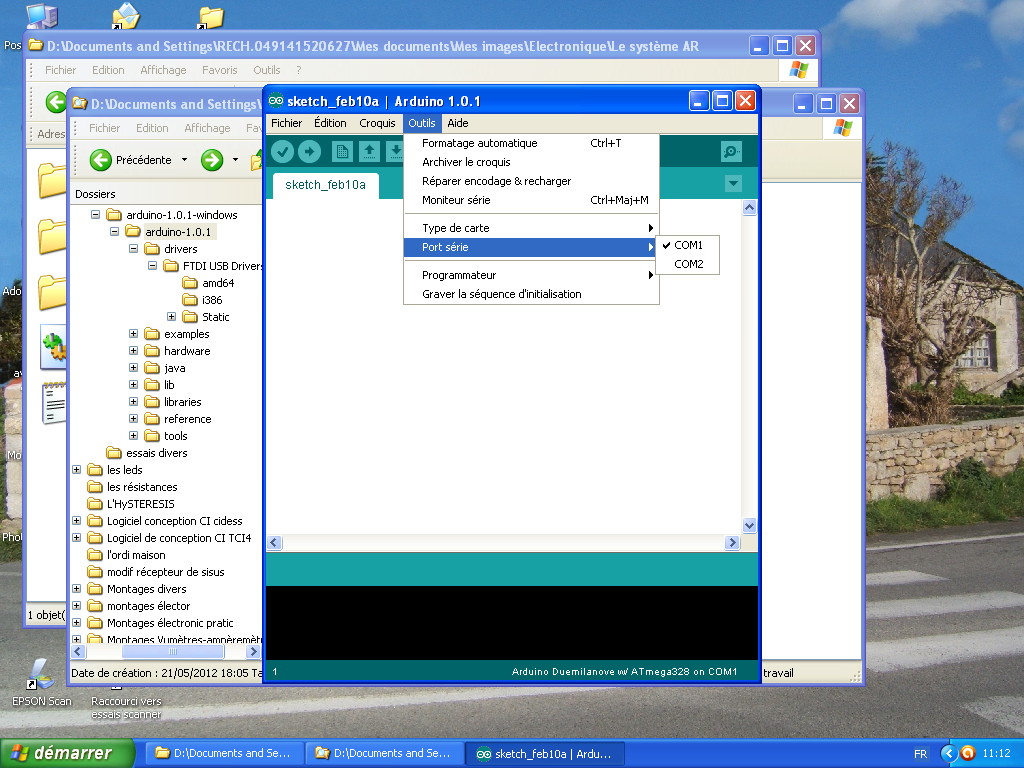Click the green forward arrow in Explorer
This screenshot has width=1024, height=768.
(212, 160)
